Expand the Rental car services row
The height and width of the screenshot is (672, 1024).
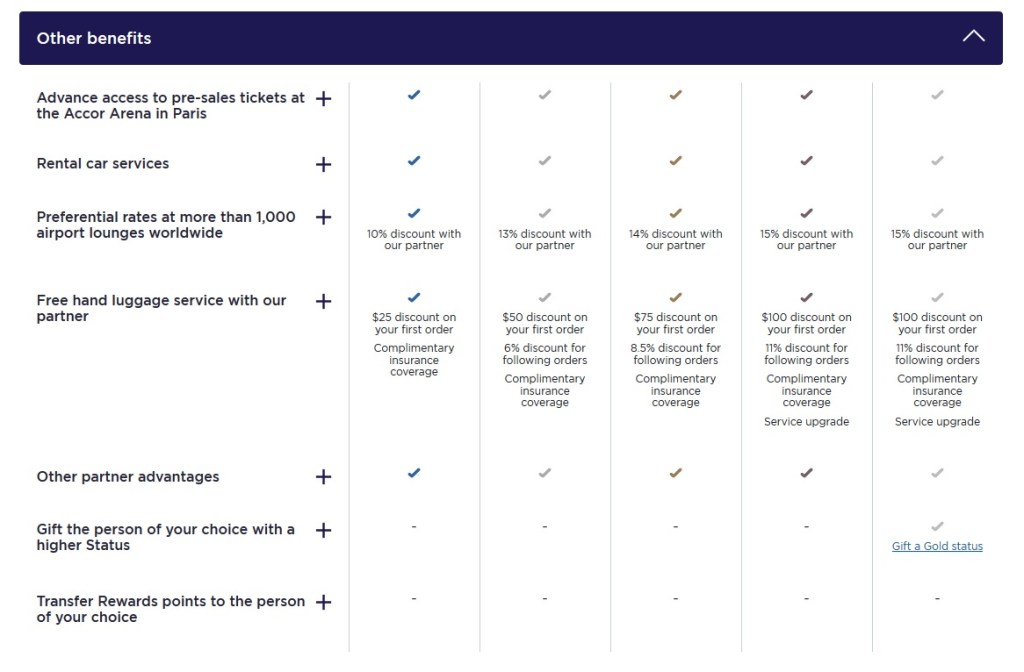coord(323,164)
